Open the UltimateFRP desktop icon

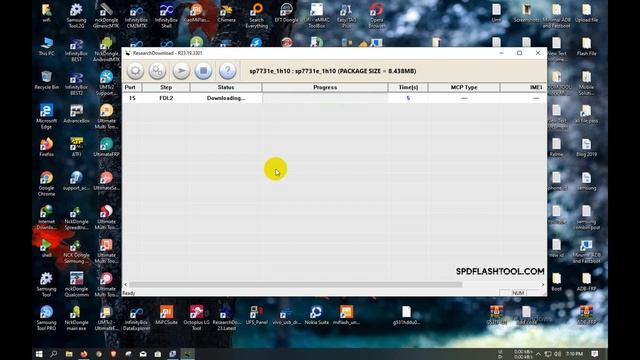pyautogui.click(x=106, y=147)
